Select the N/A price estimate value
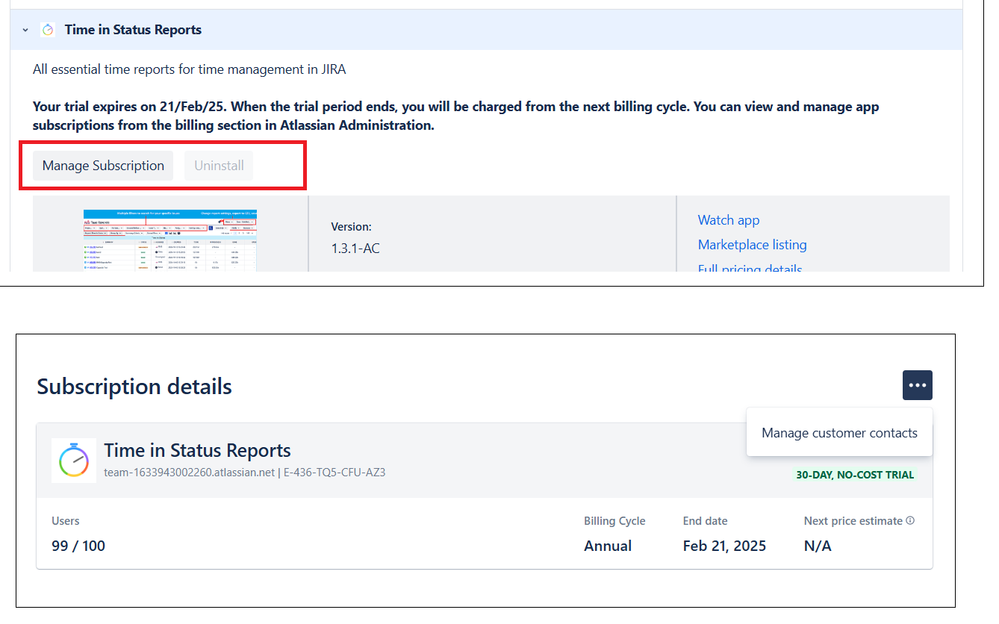This screenshot has width=999, height=624. click(817, 546)
